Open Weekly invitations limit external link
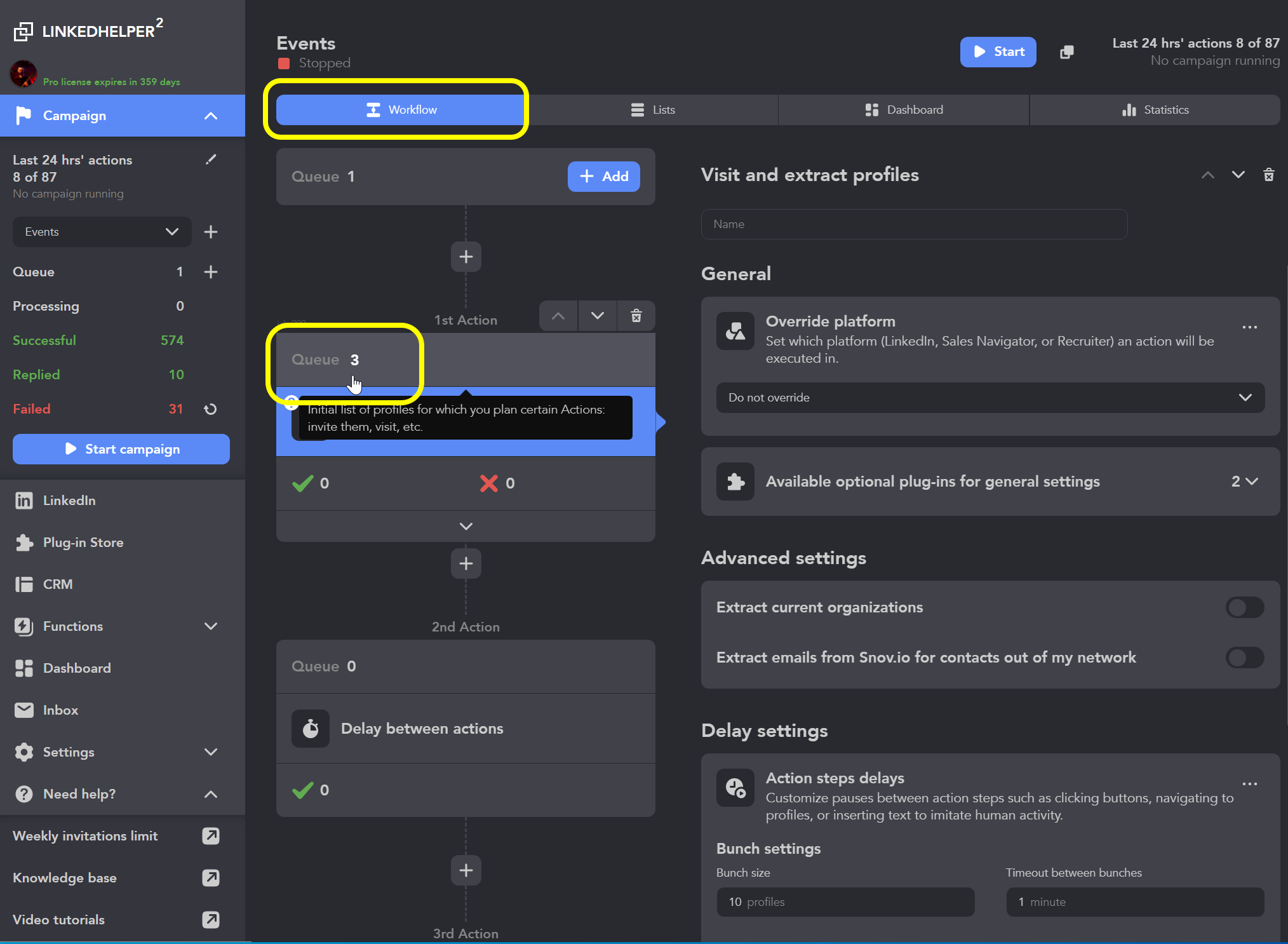The height and width of the screenshot is (944, 1288). click(x=211, y=836)
